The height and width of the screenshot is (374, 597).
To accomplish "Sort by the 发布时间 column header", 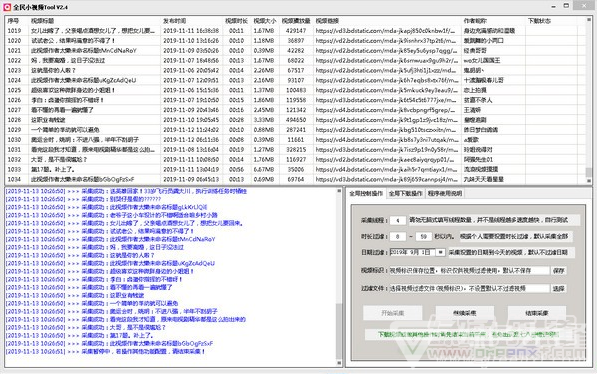I will [x=191, y=21].
